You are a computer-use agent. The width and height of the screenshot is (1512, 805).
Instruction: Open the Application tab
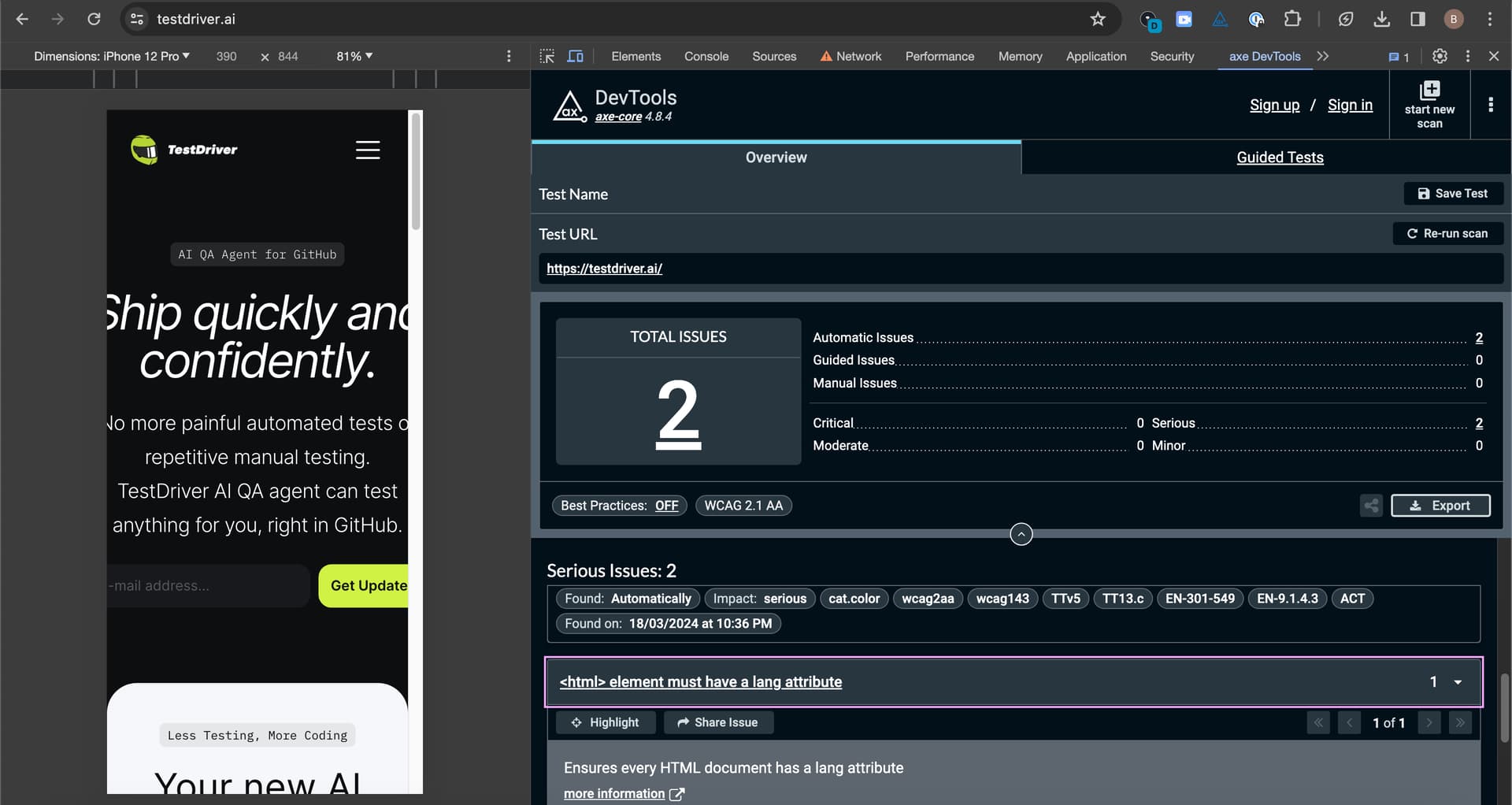[x=1096, y=56]
